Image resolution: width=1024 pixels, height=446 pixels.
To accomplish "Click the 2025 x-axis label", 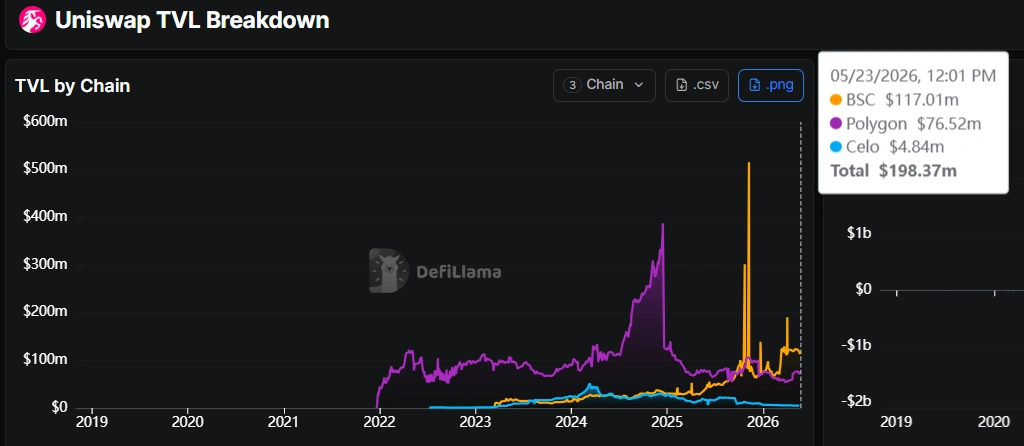I will (x=667, y=421).
